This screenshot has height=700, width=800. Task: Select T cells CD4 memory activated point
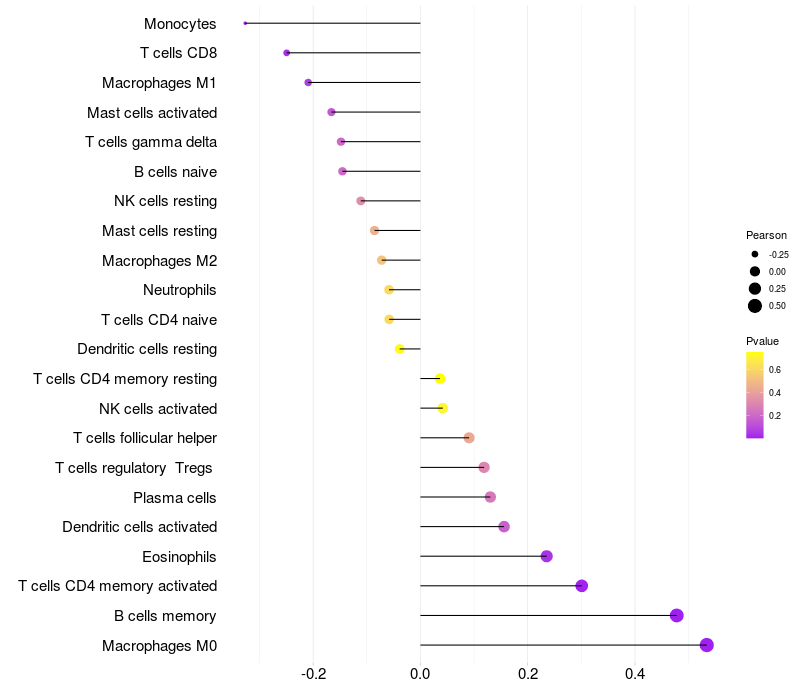(582, 586)
